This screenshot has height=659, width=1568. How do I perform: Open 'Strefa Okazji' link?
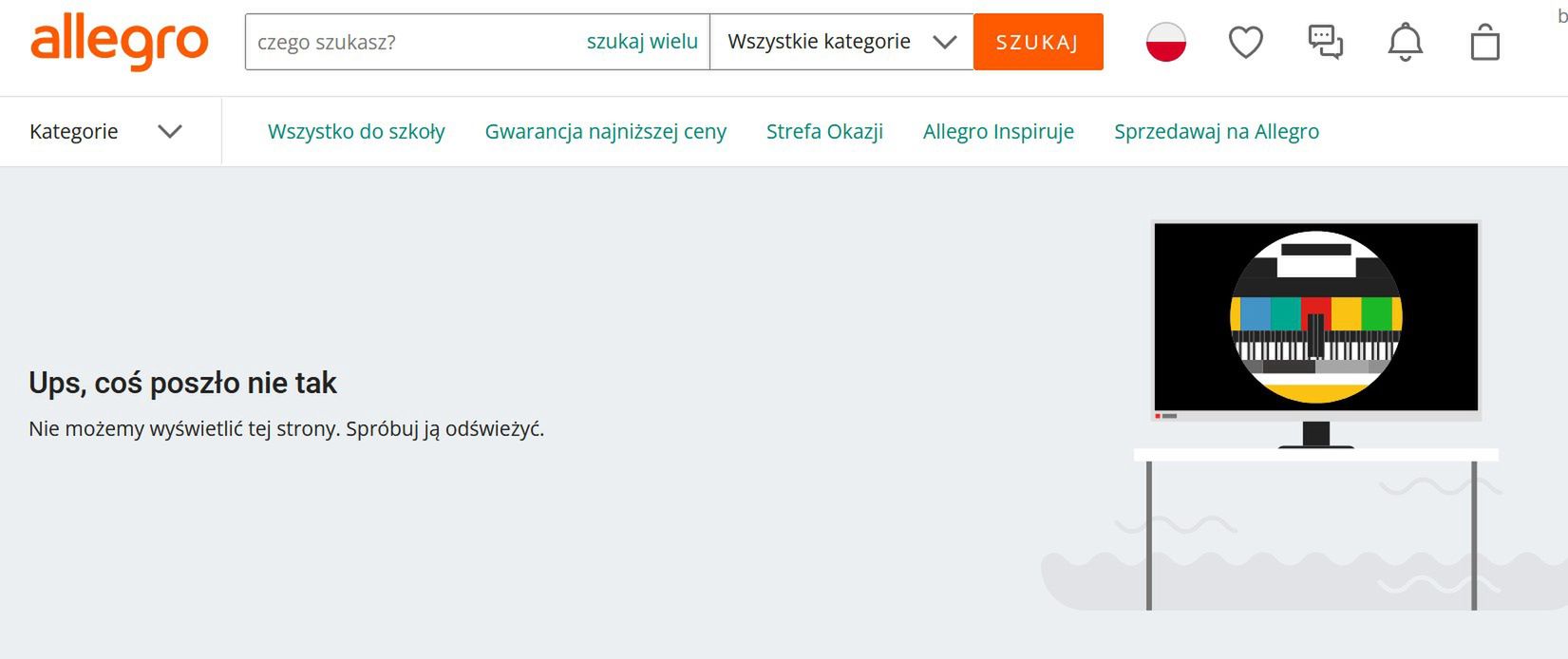824,131
